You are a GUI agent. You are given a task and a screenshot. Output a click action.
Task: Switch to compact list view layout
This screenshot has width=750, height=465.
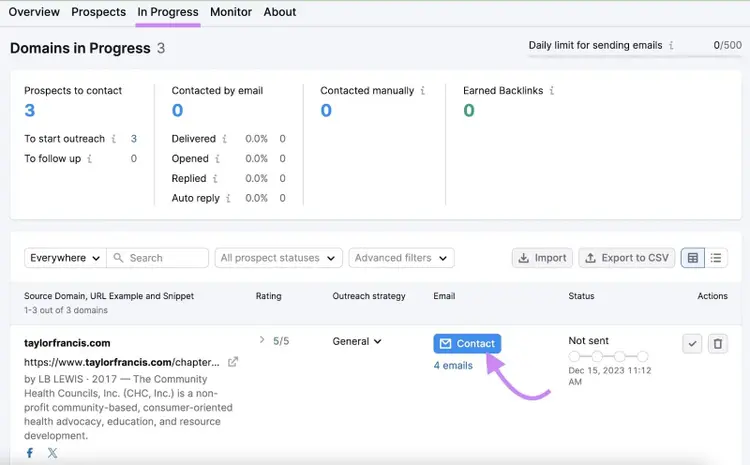pos(716,258)
